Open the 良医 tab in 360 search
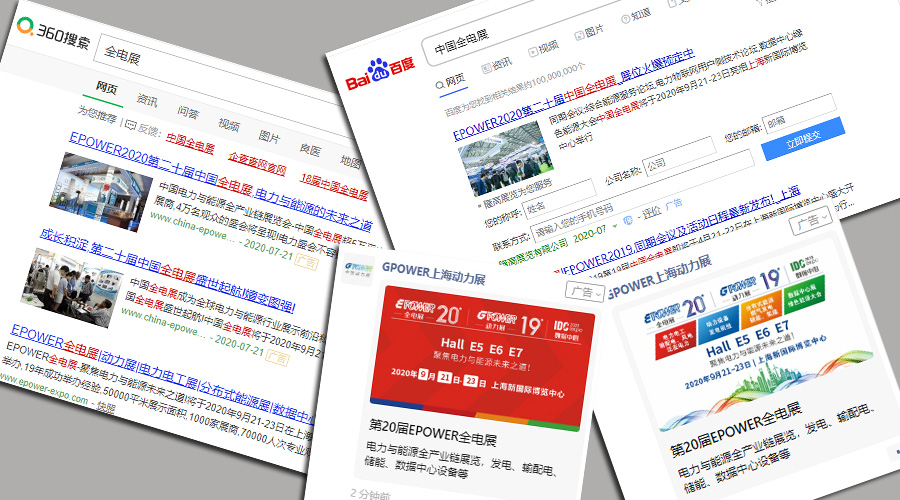 tap(310, 149)
